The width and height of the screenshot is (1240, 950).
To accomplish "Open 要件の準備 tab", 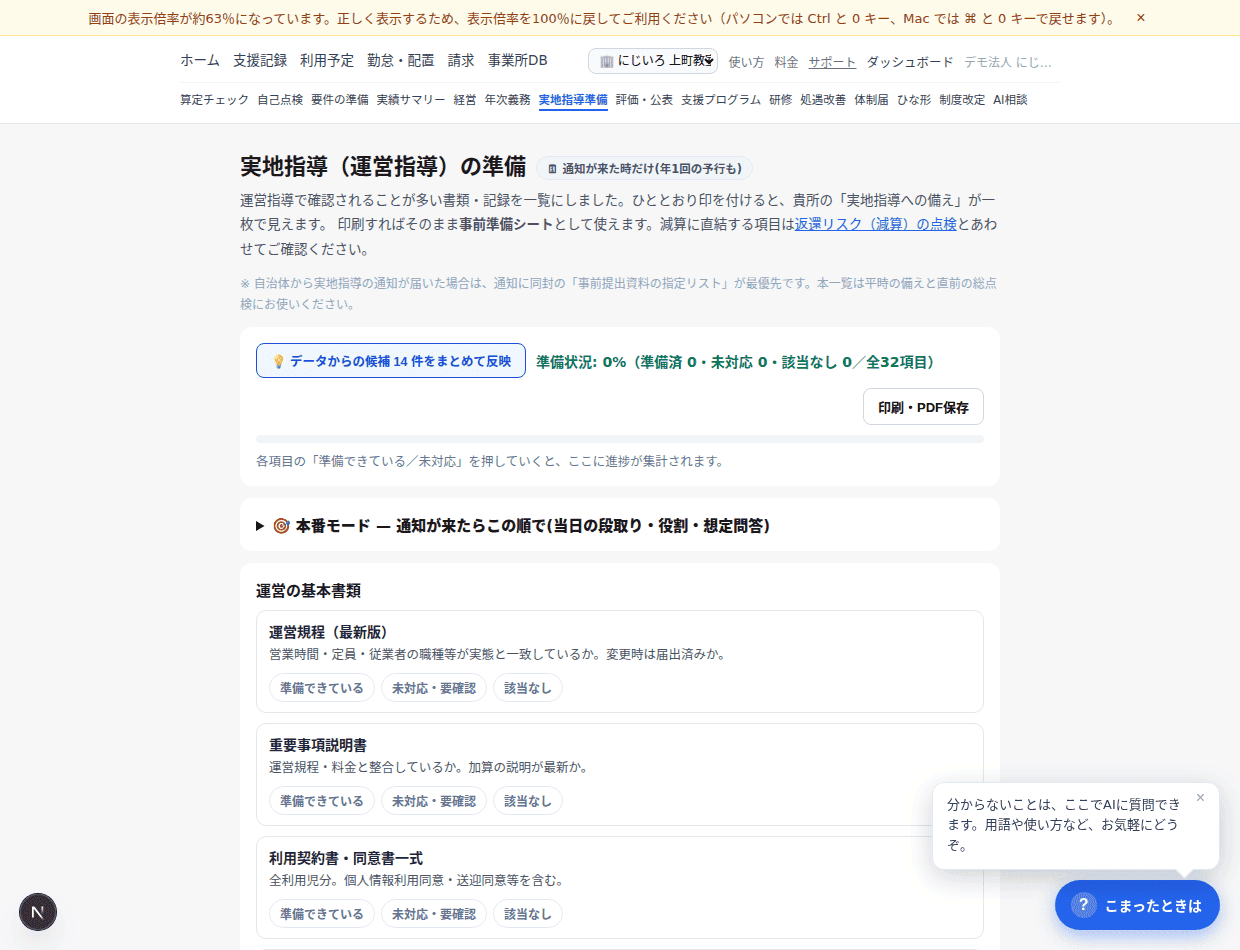I will pos(340,100).
